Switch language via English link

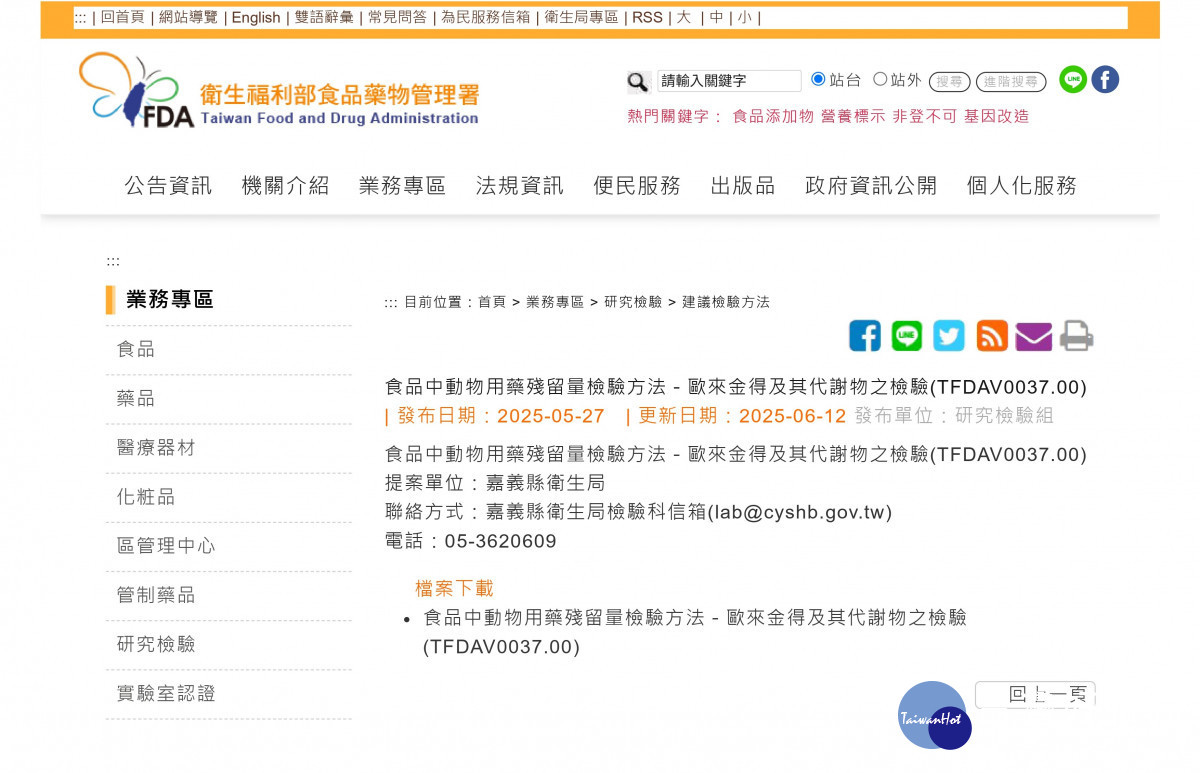256,17
